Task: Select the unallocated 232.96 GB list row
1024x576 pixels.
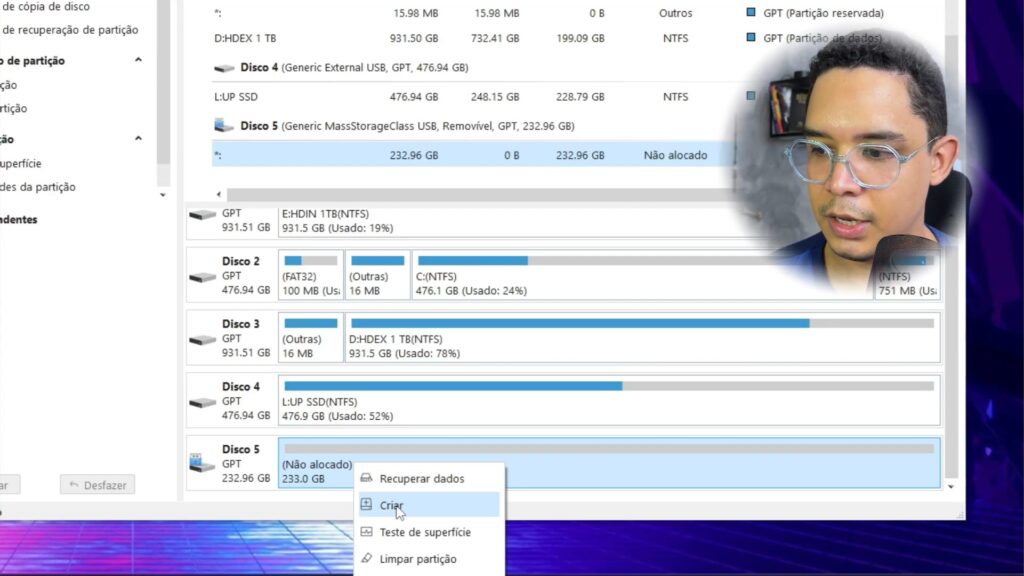Action: pos(473,155)
